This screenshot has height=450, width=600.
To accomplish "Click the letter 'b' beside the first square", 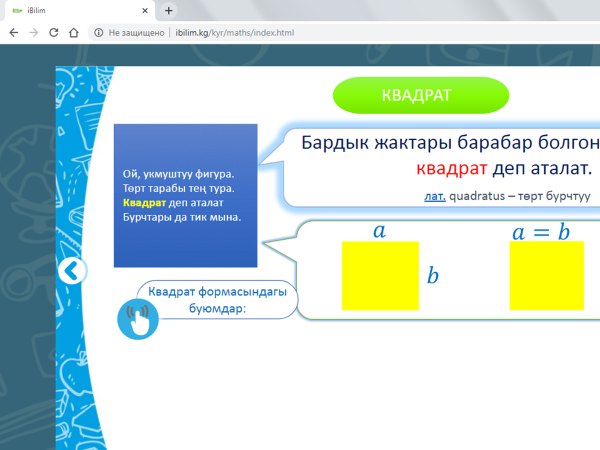I will [433, 276].
